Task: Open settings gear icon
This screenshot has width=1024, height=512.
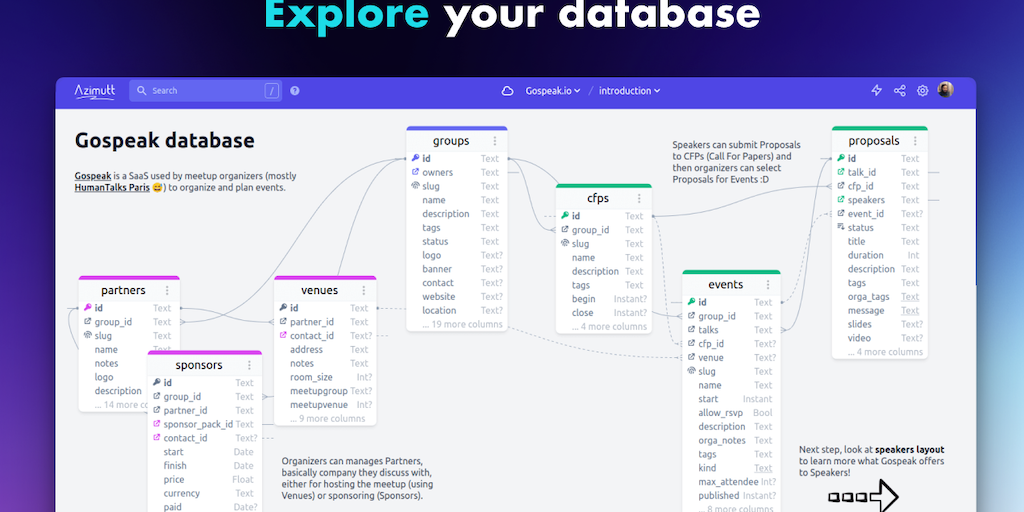Action: pos(922,91)
